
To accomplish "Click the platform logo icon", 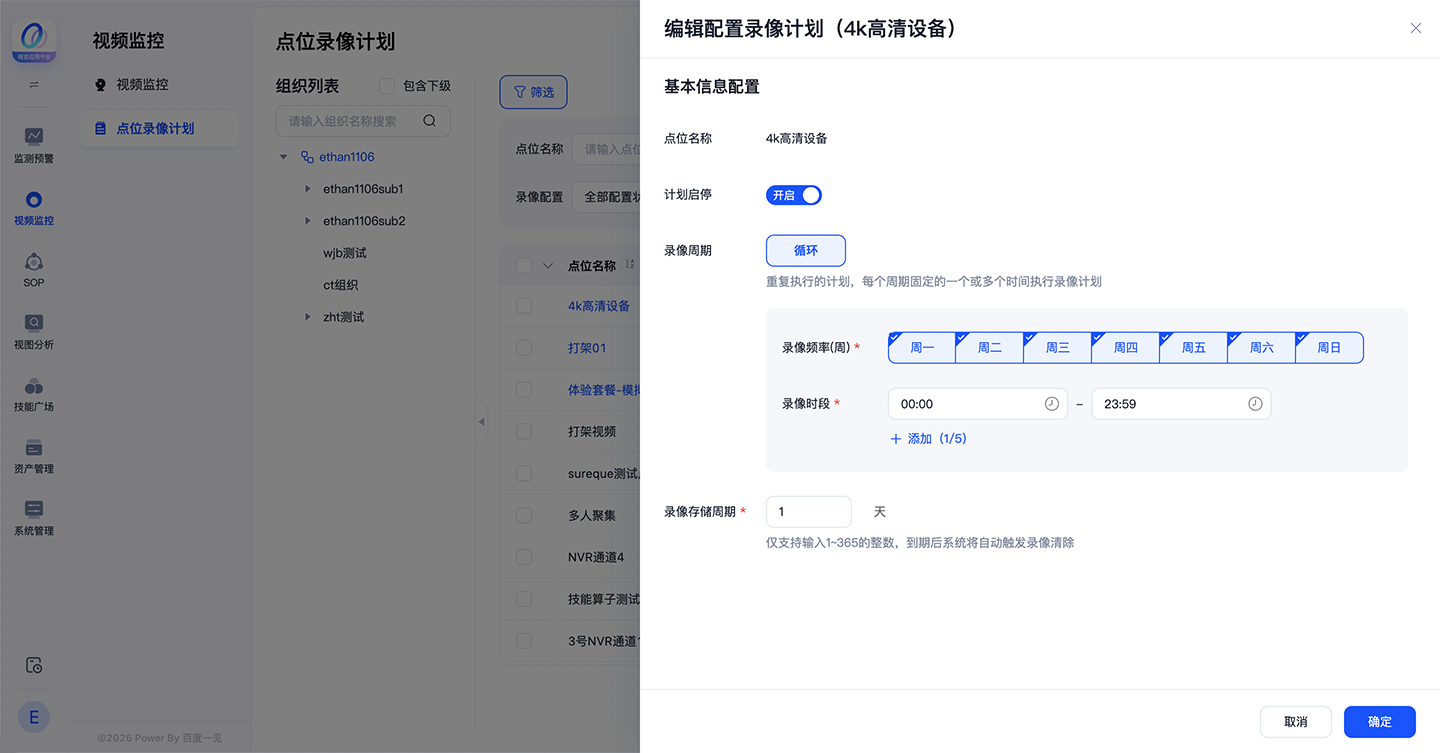I will [34, 42].
